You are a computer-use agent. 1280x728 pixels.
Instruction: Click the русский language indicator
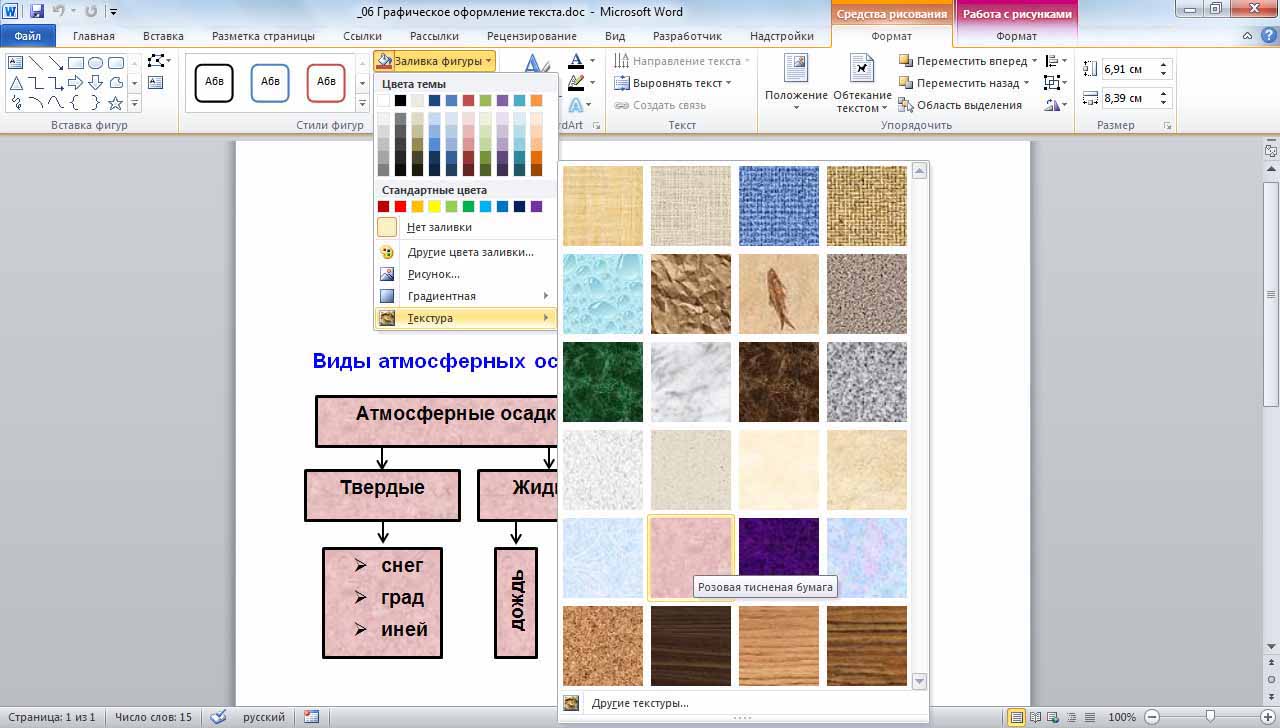tap(264, 717)
